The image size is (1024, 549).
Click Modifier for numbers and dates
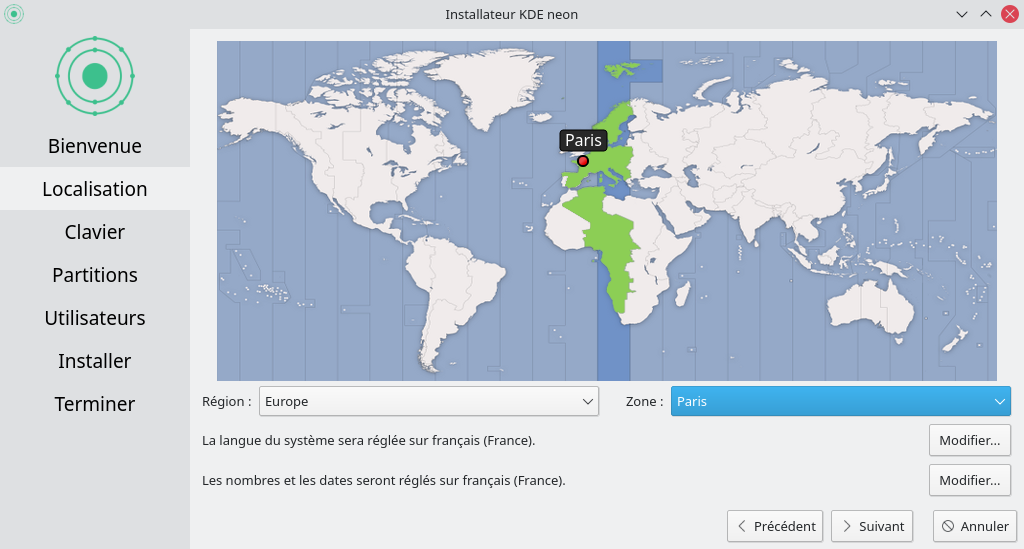click(969, 480)
